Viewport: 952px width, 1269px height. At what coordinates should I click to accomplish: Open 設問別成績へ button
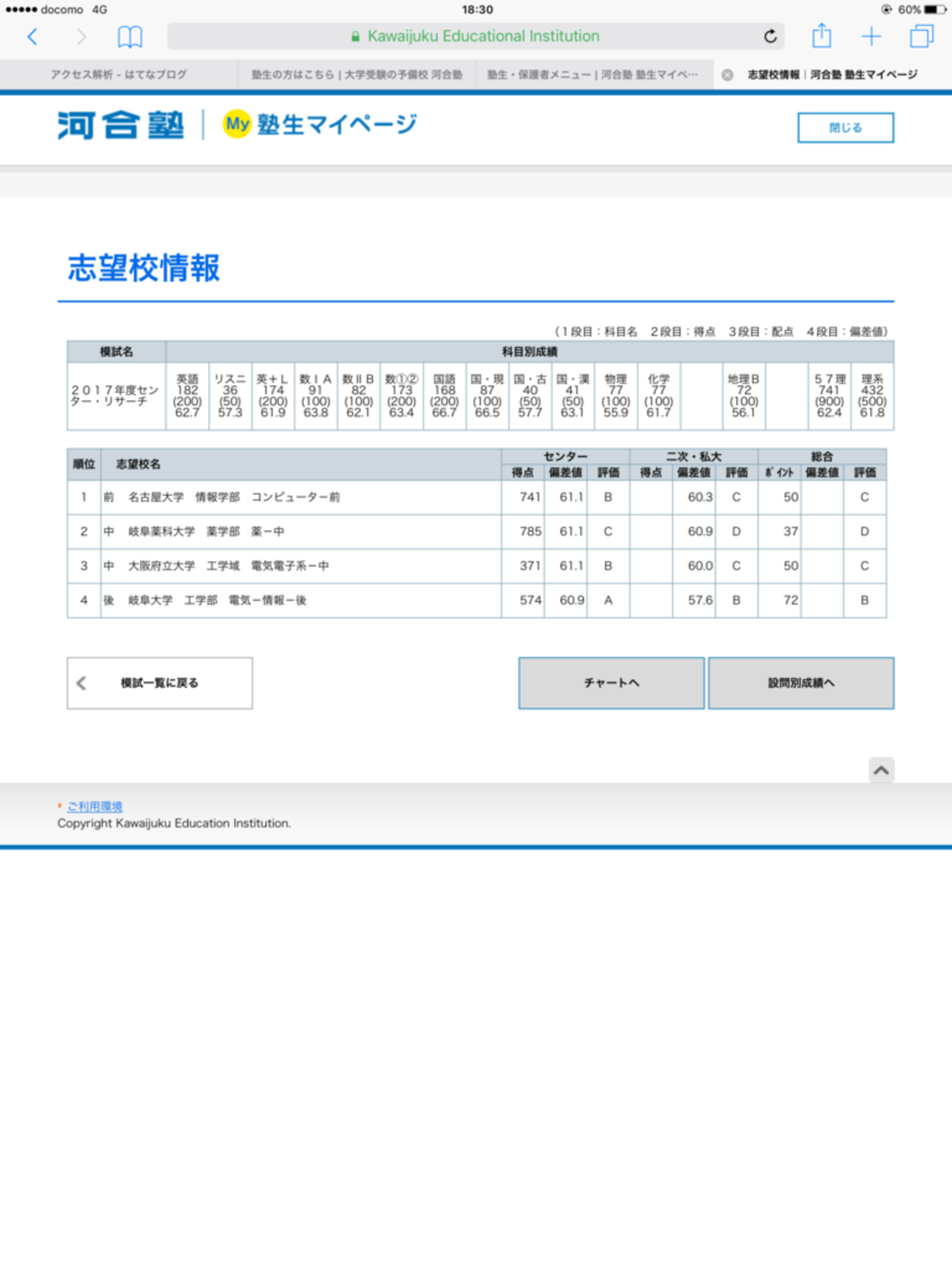pos(800,682)
